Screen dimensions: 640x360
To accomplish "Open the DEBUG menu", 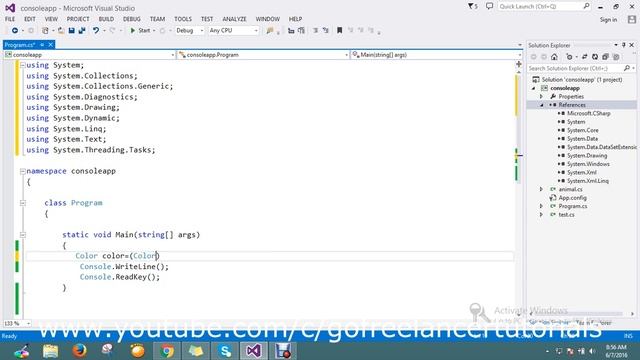I will tap(132, 19).
